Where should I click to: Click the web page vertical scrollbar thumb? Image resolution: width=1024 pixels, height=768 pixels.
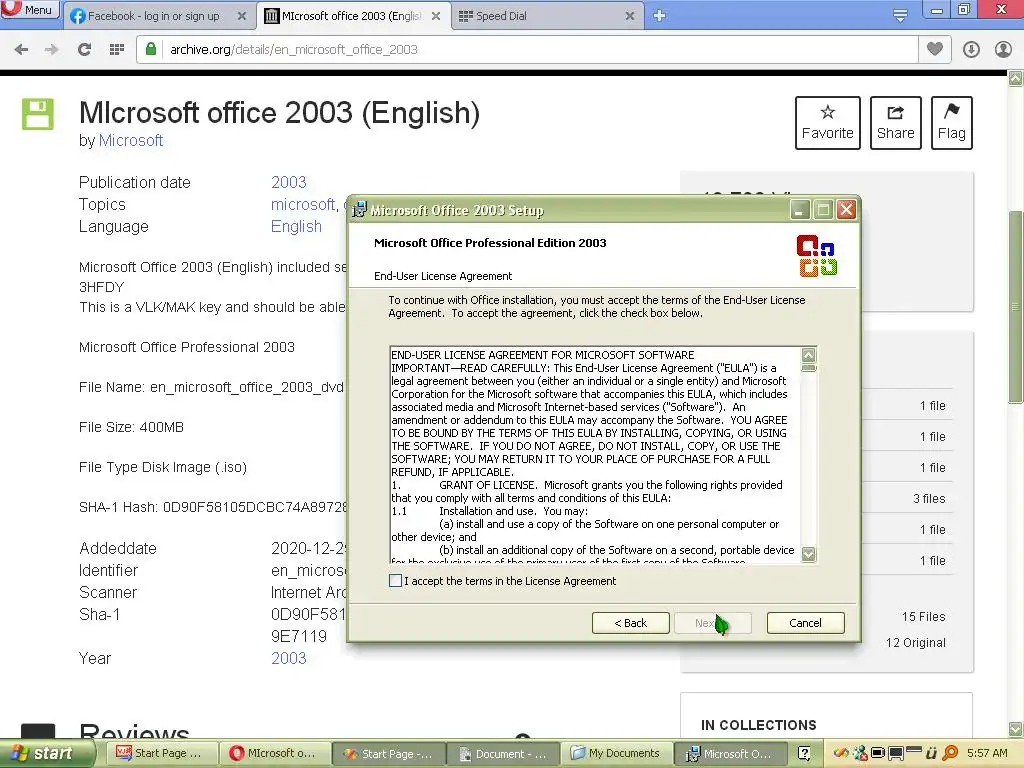(x=1016, y=307)
